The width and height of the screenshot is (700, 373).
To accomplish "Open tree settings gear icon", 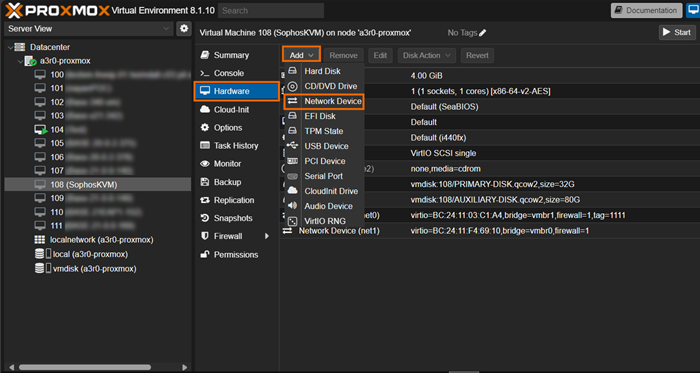I will [x=183, y=29].
